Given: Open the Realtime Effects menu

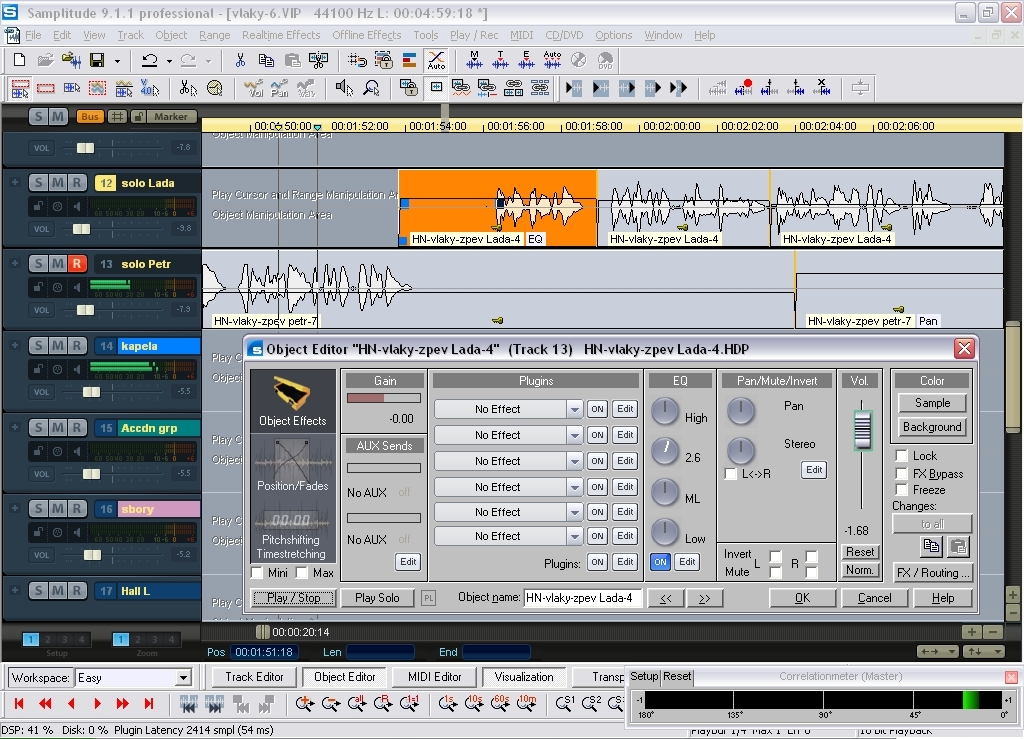Looking at the screenshot, I should tap(281, 35).
